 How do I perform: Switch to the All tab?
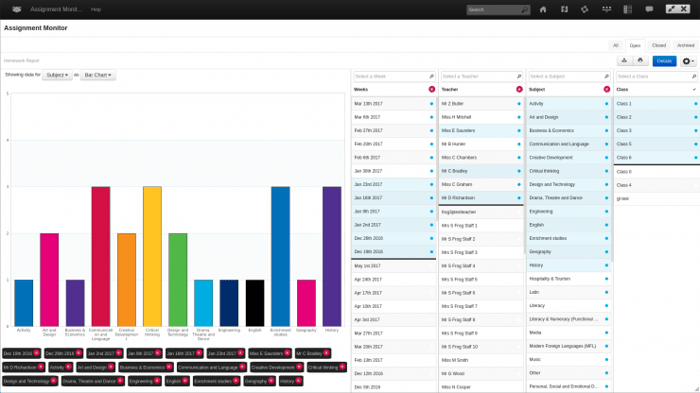[616, 46]
